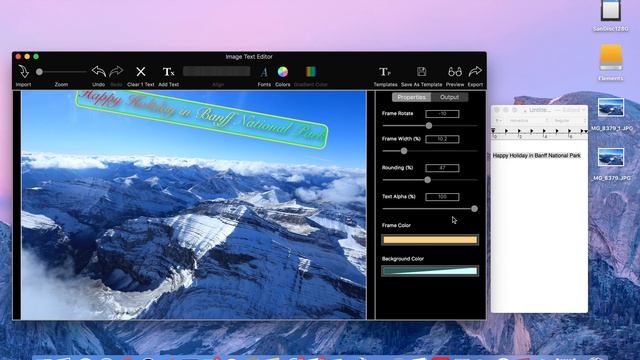This screenshot has width=640, height=360.
Task: Save current design As Template
Action: [422, 72]
